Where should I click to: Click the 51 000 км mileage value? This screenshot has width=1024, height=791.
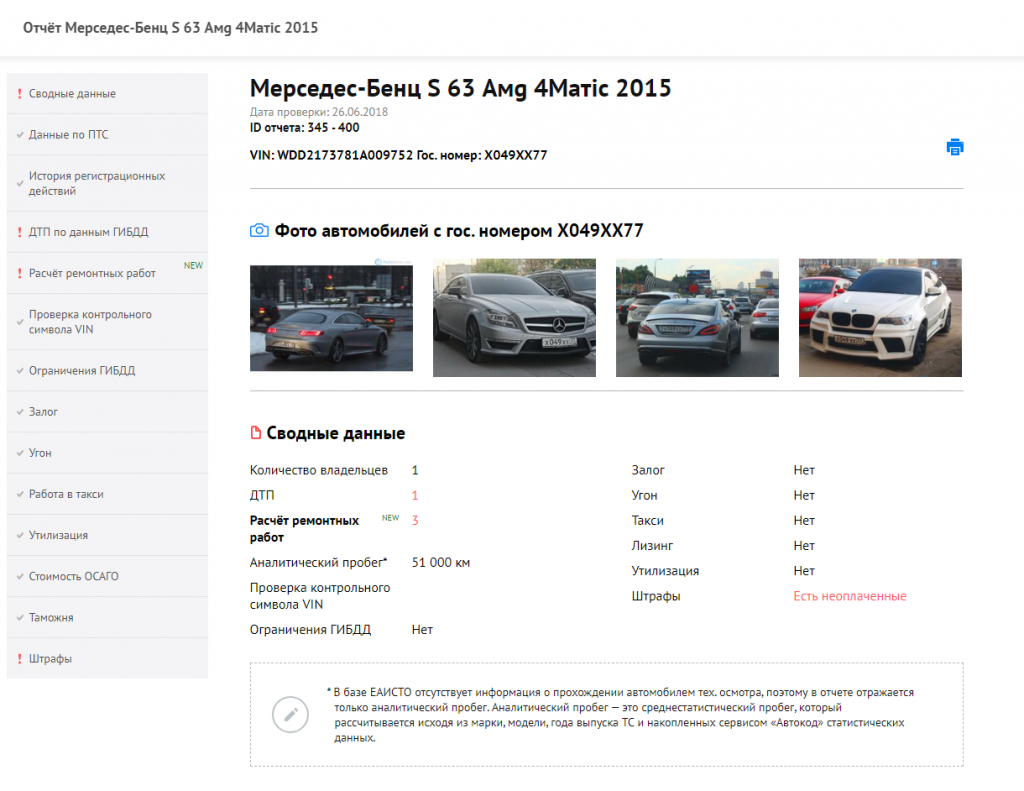coord(441,562)
